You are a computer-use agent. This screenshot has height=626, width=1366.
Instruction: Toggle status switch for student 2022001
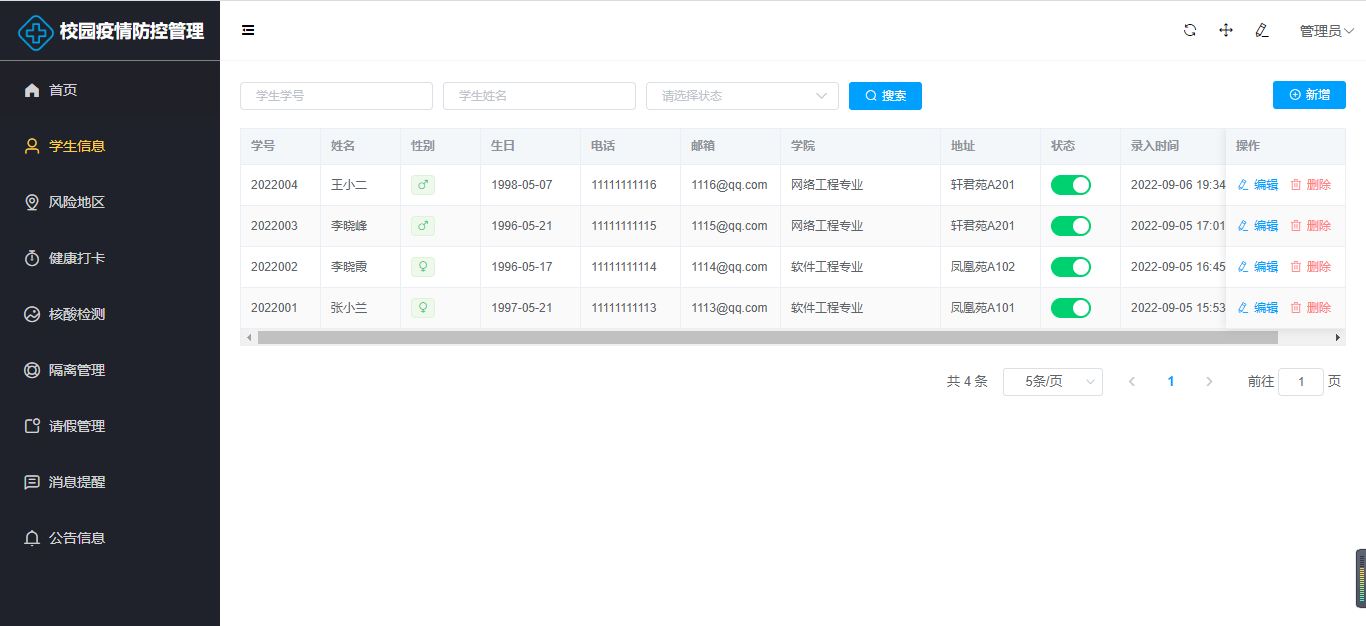coord(1070,308)
